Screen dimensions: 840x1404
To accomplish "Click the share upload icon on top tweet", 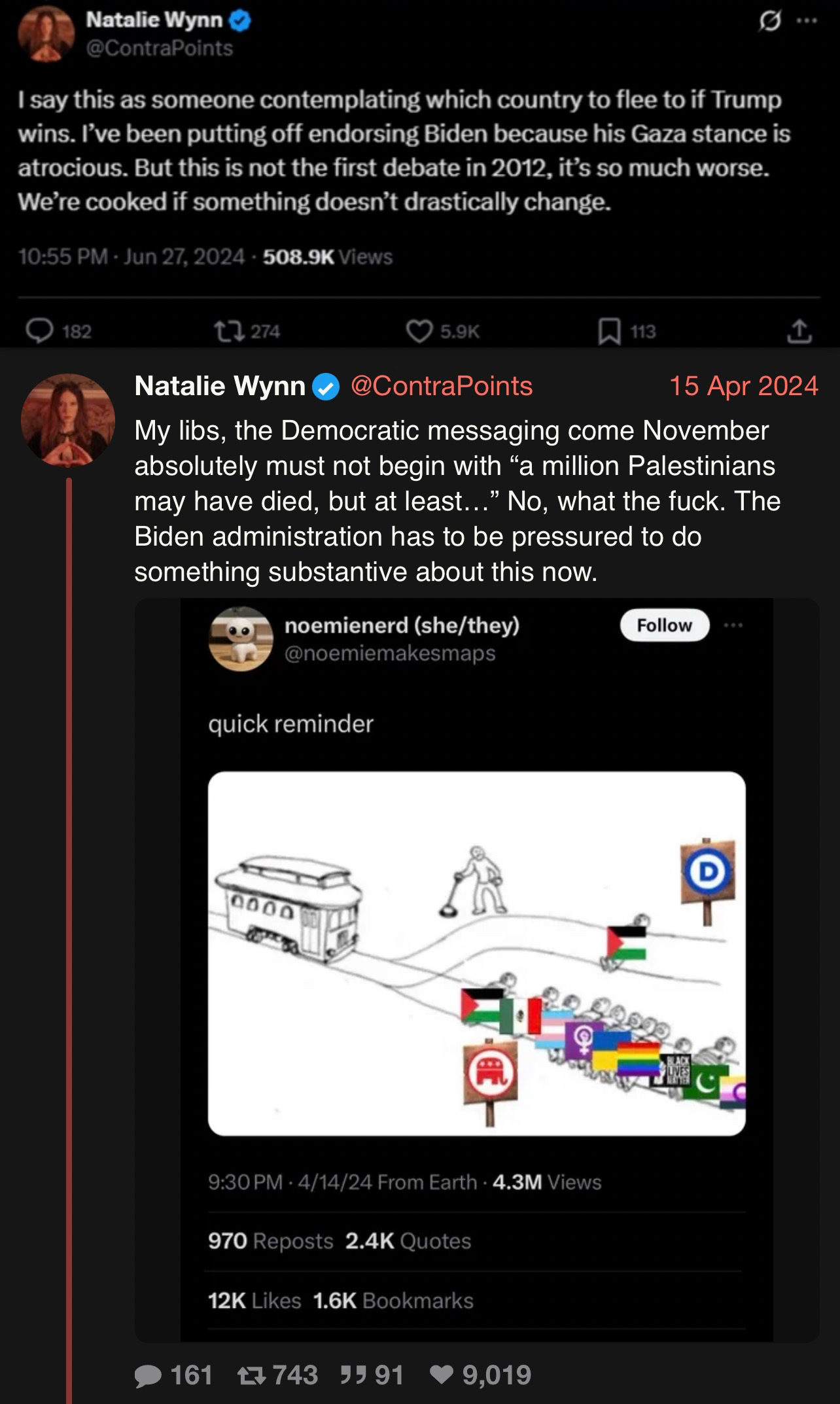I will click(x=799, y=331).
